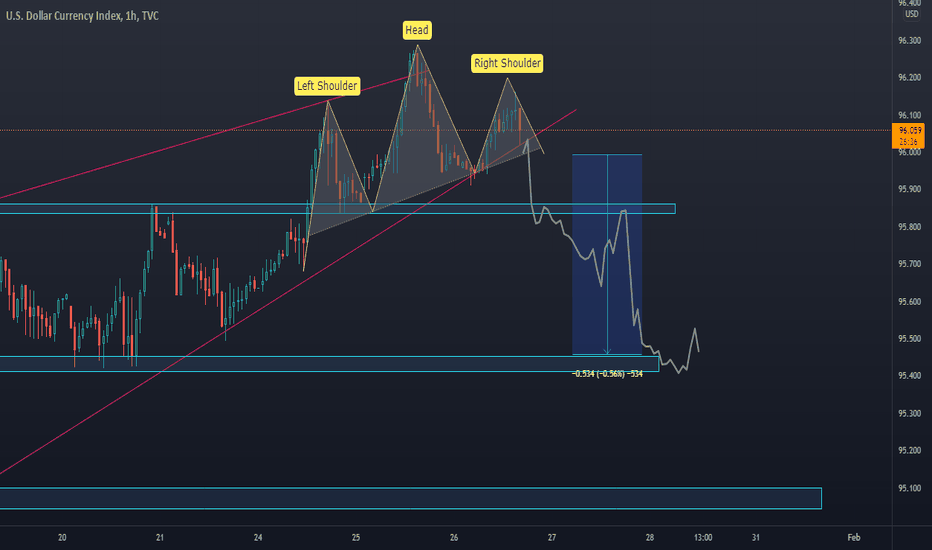Image resolution: width=932 pixels, height=550 pixels.
Task: Click the date label 25 on time axis
Action: point(356,538)
